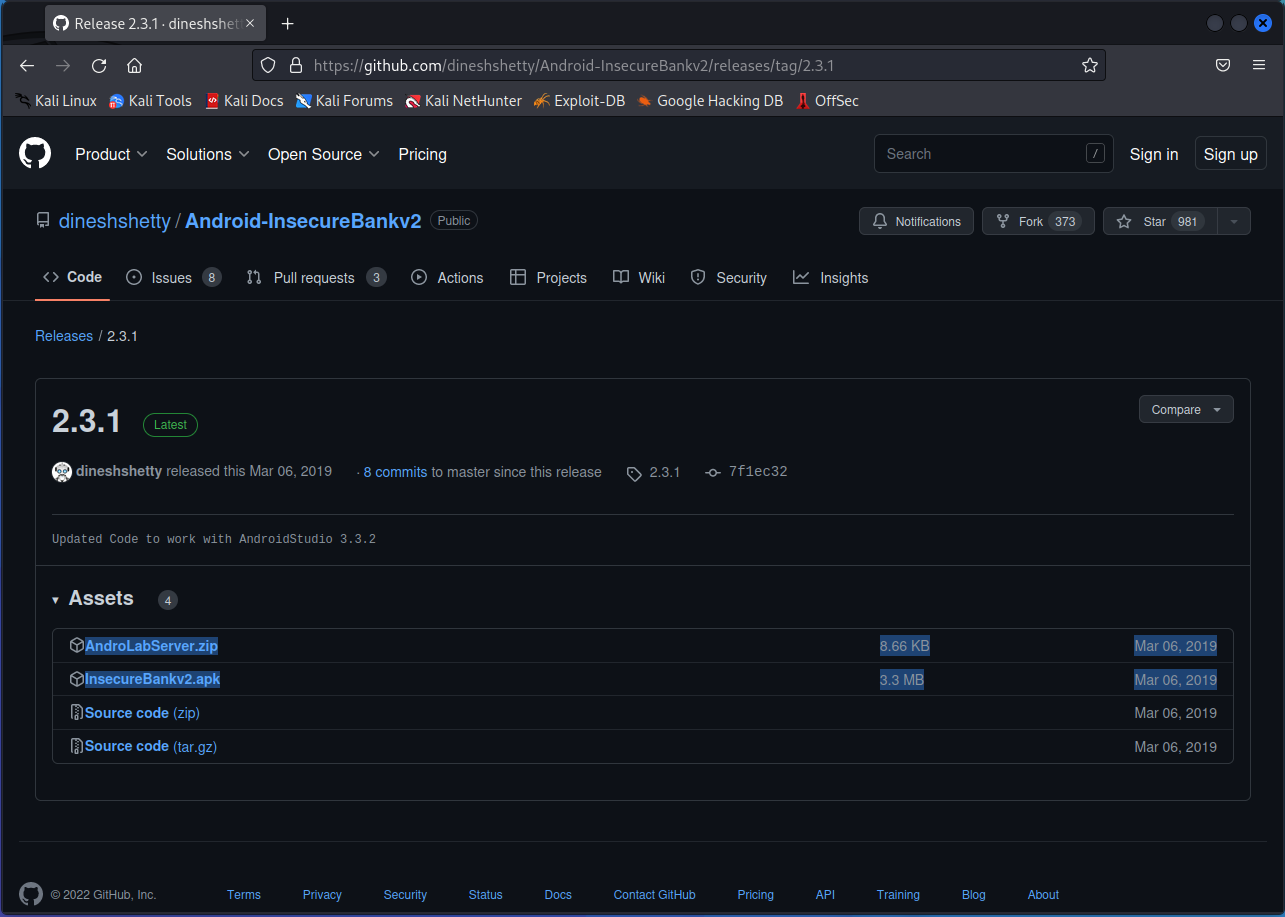Screen dimensions: 1285x917
Task: Open Exploit-DB bookmark
Action: [579, 101]
